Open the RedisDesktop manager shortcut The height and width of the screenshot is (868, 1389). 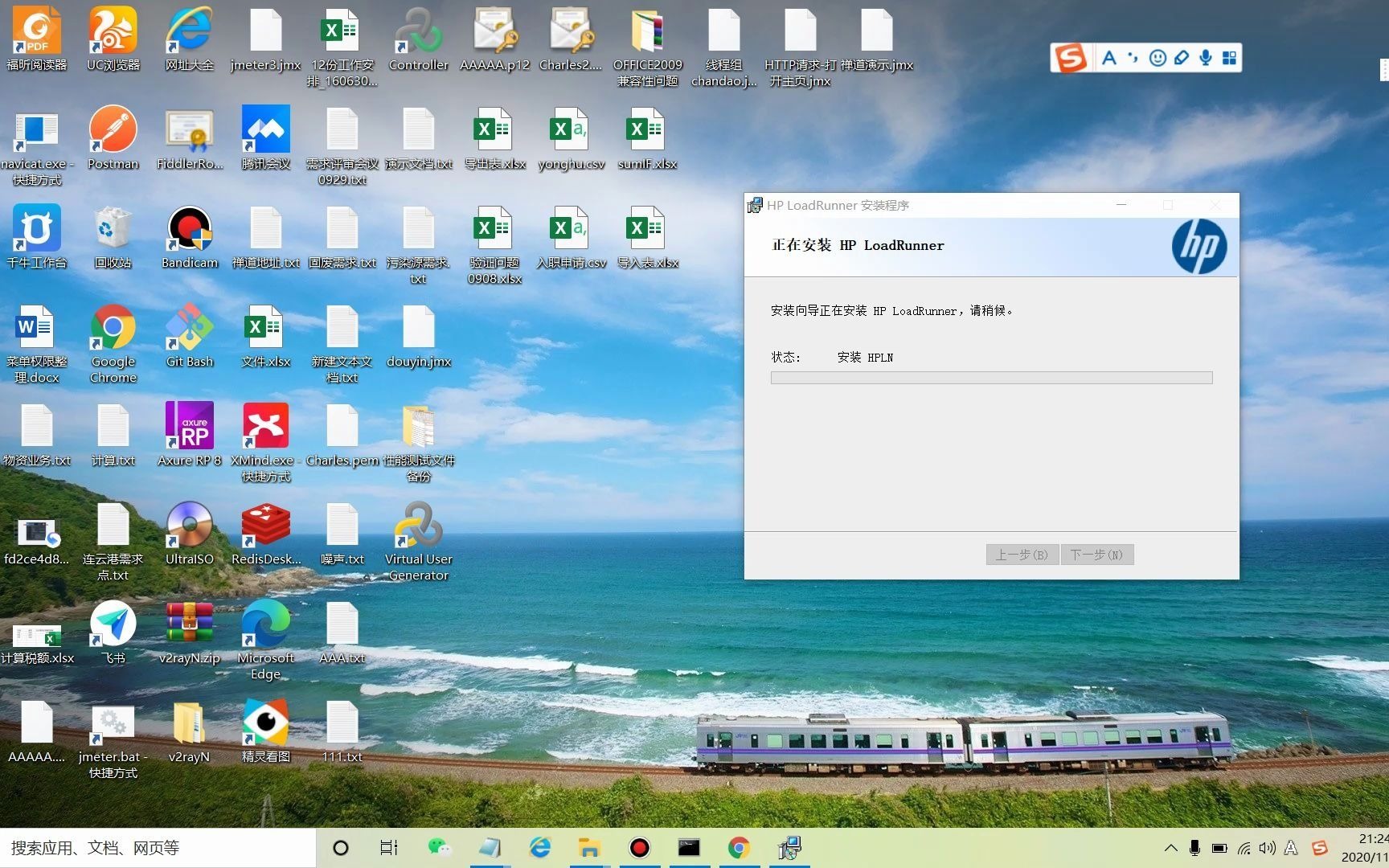pos(265,534)
